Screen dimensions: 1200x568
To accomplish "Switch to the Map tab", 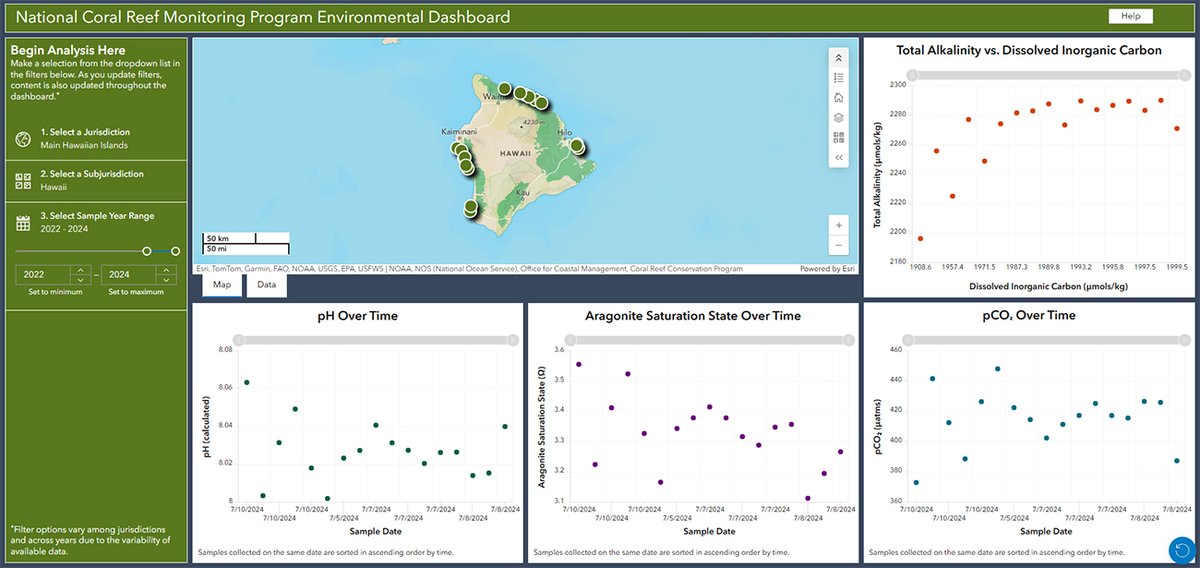I will [x=222, y=285].
